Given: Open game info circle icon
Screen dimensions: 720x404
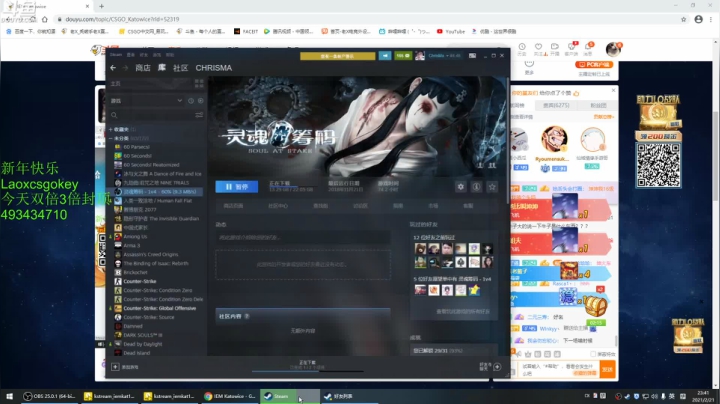Looking at the screenshot, I should coord(476,186).
